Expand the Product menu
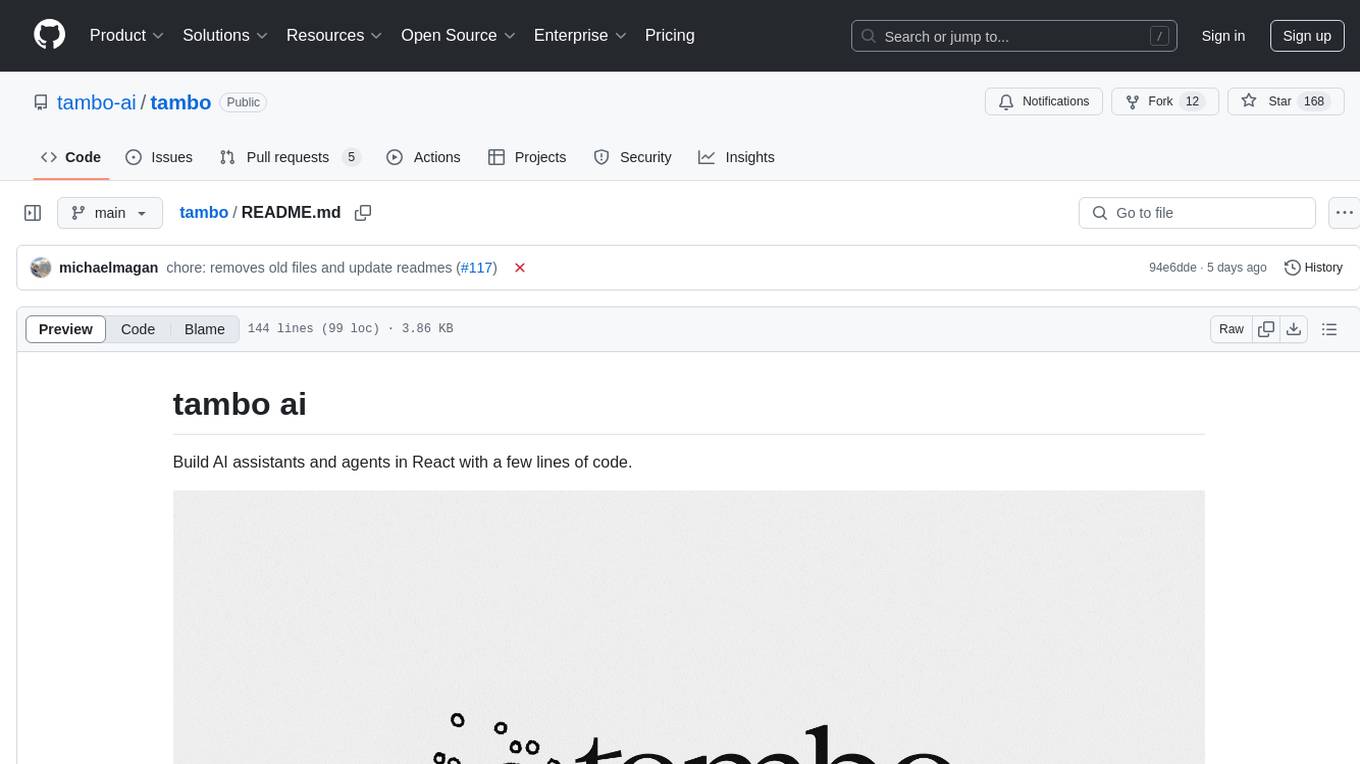 point(127,35)
